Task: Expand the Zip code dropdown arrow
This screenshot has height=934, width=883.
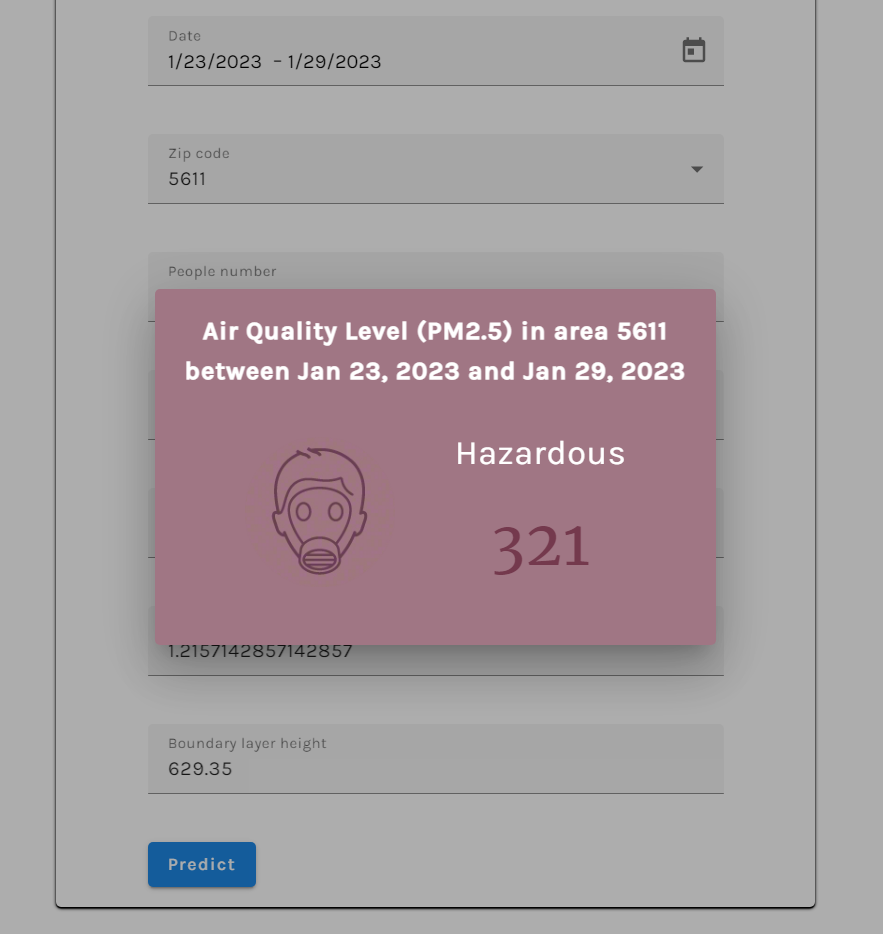Action: (697, 169)
